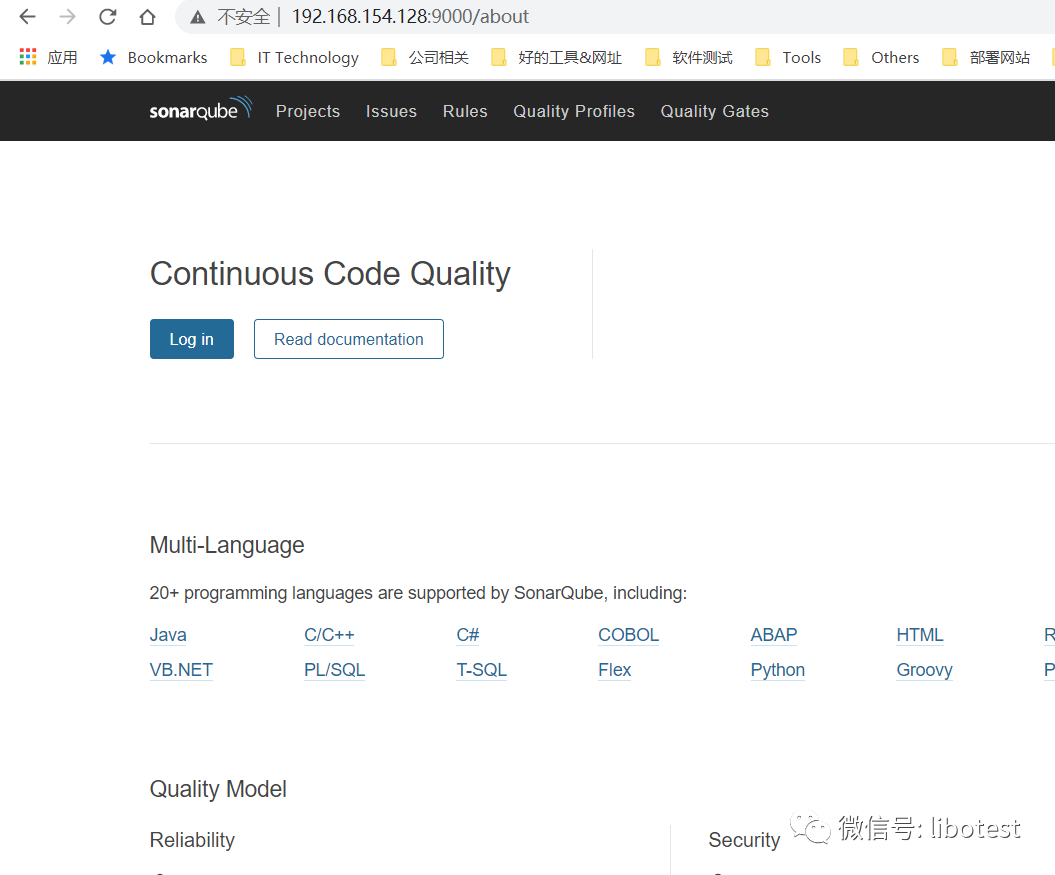Open the HTML language link
Screen dimensions: 1055x875
920,635
